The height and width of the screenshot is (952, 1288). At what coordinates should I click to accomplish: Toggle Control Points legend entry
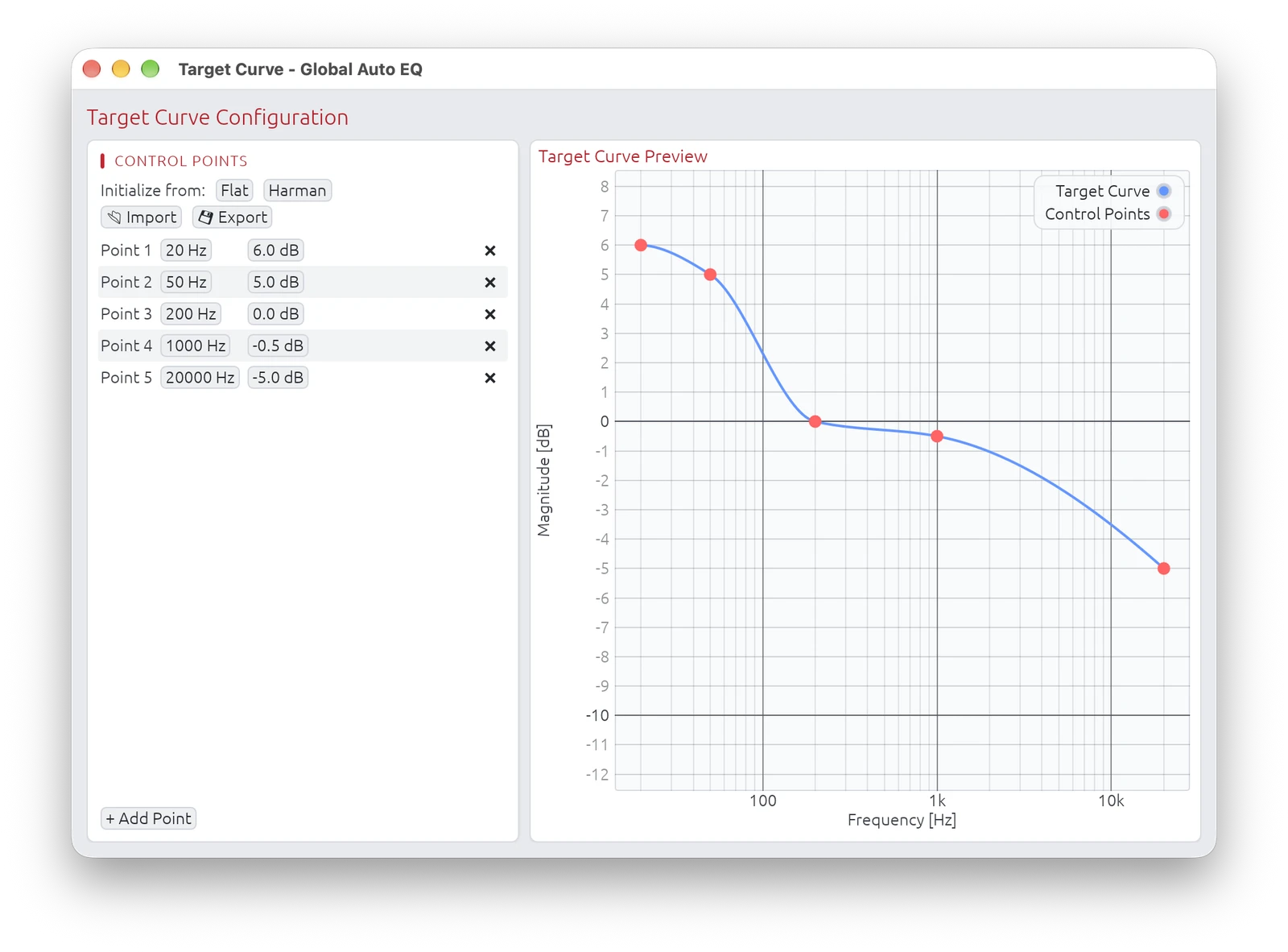point(1108,214)
